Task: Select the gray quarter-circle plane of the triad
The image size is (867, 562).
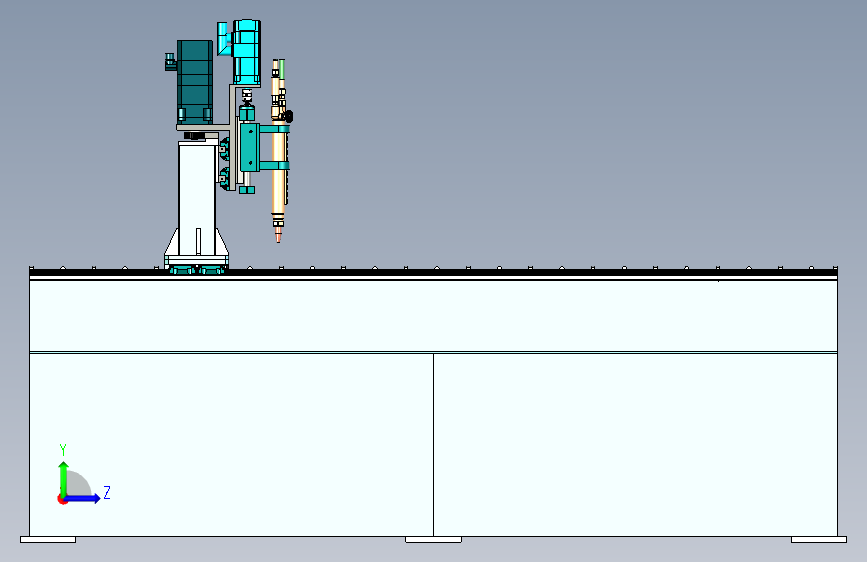Action: [77, 484]
